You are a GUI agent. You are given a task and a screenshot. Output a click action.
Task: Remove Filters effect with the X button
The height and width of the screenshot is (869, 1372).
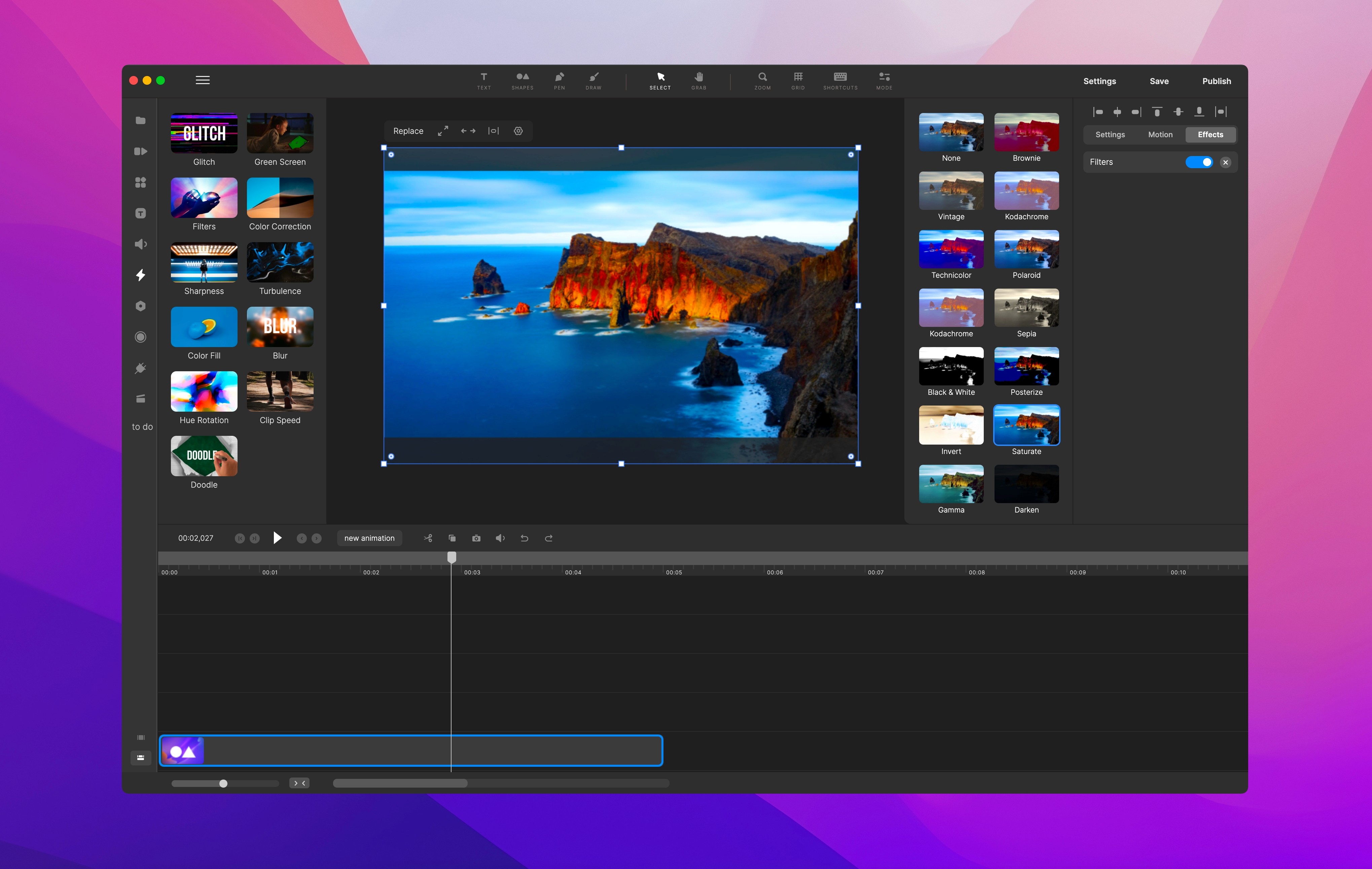pos(1226,162)
